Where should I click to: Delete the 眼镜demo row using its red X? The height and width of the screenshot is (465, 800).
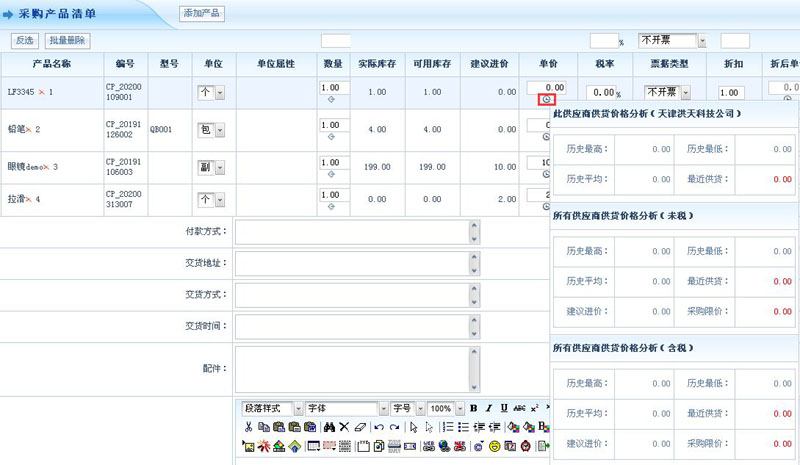click(46, 166)
